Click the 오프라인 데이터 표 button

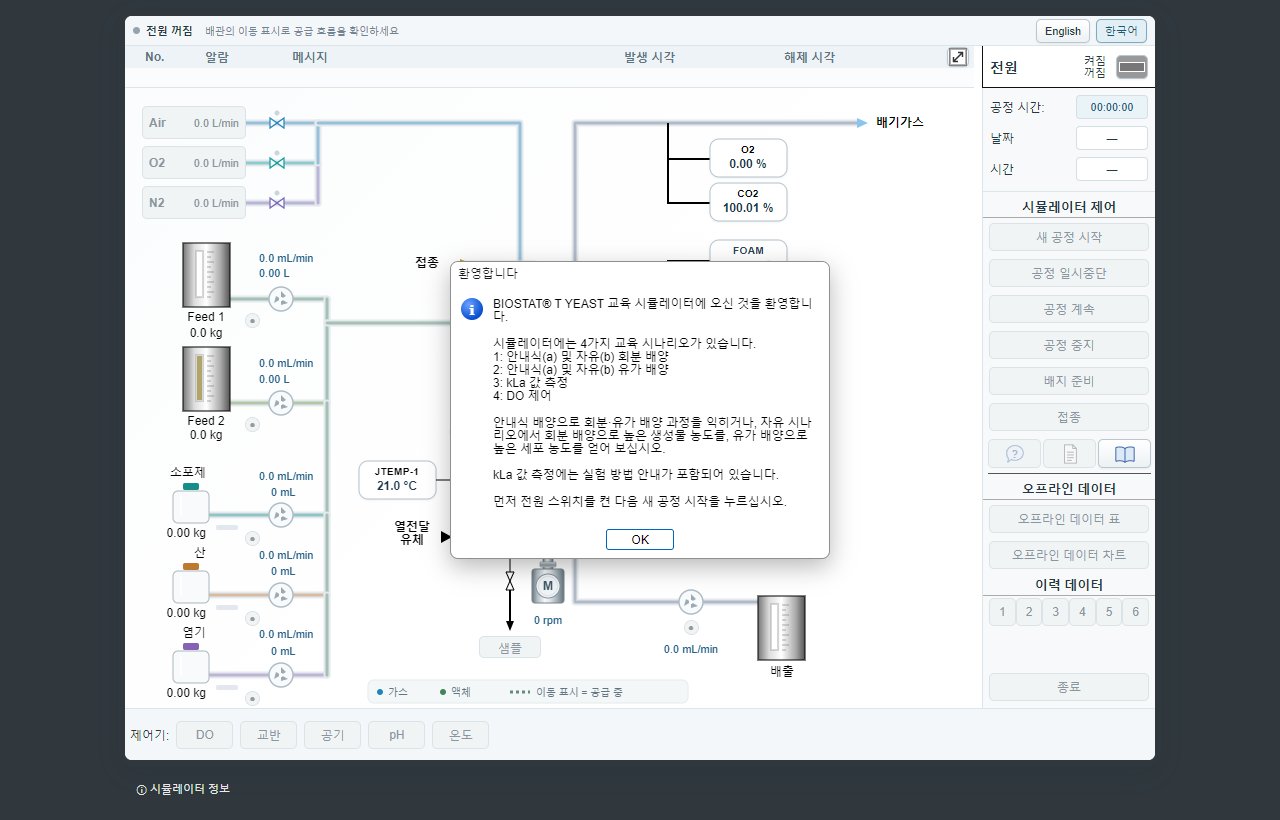[1069, 519]
